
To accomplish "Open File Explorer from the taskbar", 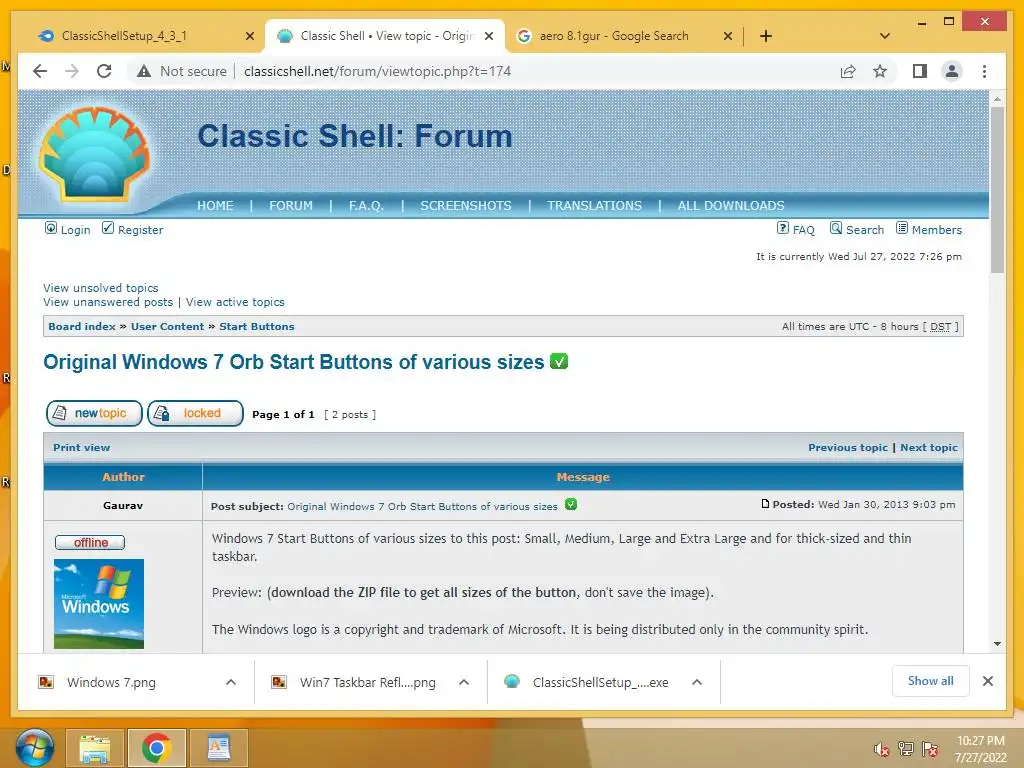I will click(95, 748).
